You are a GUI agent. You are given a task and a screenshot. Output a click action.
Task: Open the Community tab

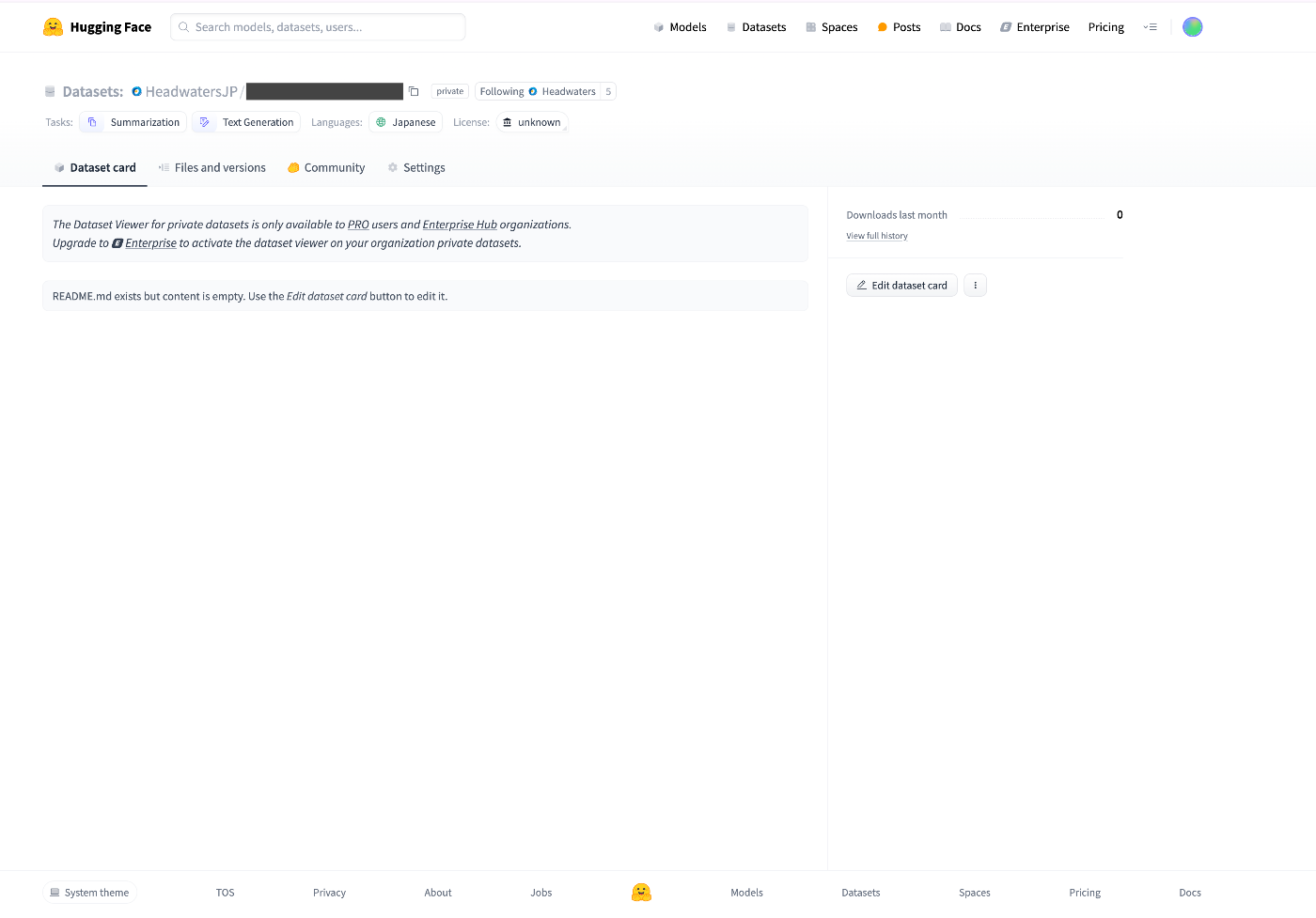[326, 167]
